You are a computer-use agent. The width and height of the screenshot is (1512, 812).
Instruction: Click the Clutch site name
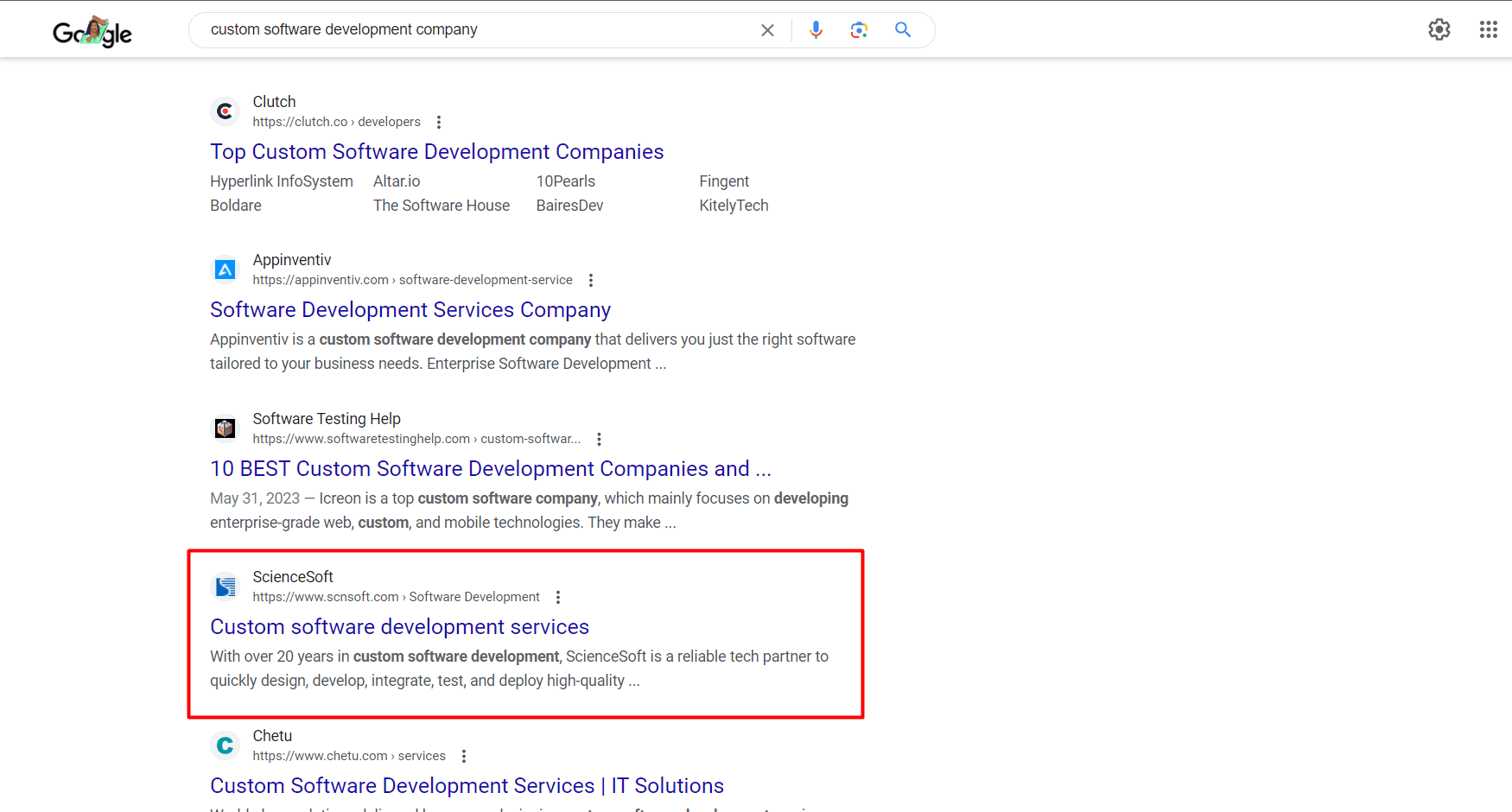(x=275, y=102)
